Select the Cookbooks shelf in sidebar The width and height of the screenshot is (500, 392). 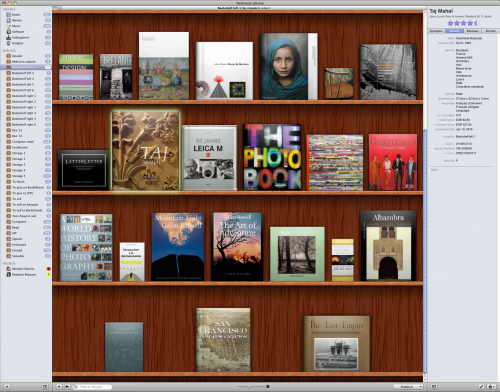coord(19,147)
